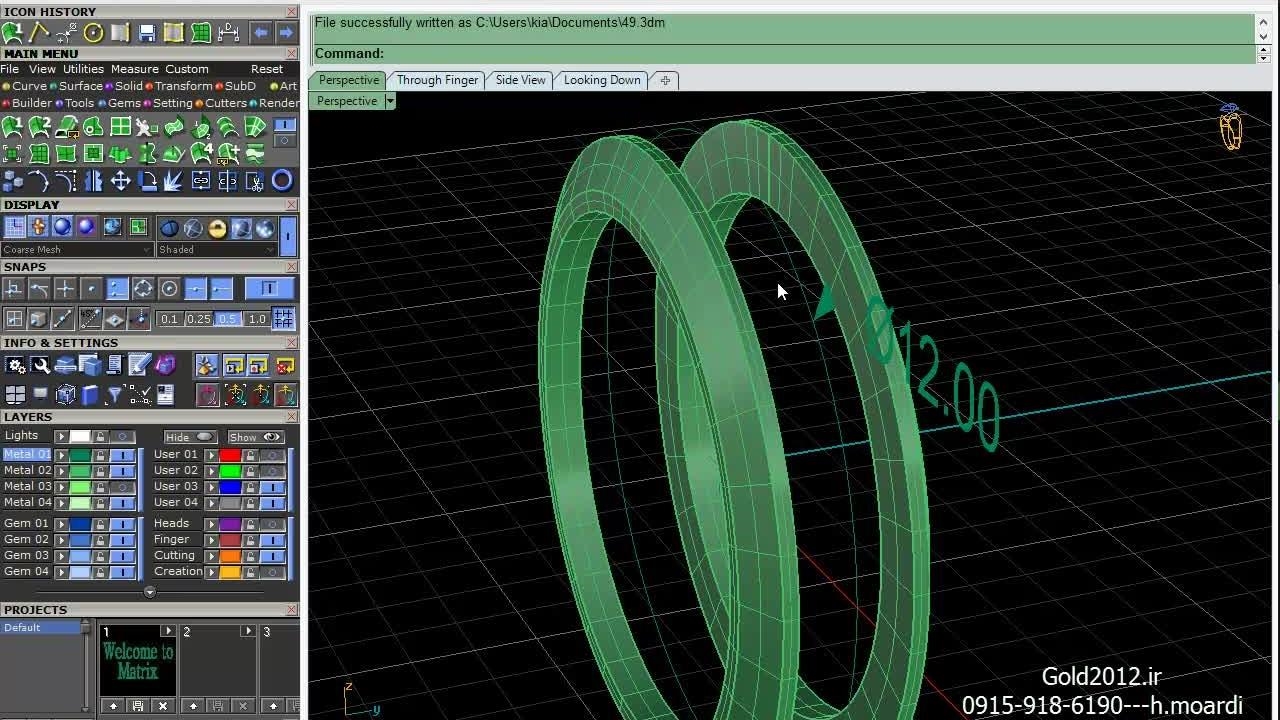Switch to the Looking Down viewport tab
This screenshot has width=1280, height=720.
coord(602,80)
